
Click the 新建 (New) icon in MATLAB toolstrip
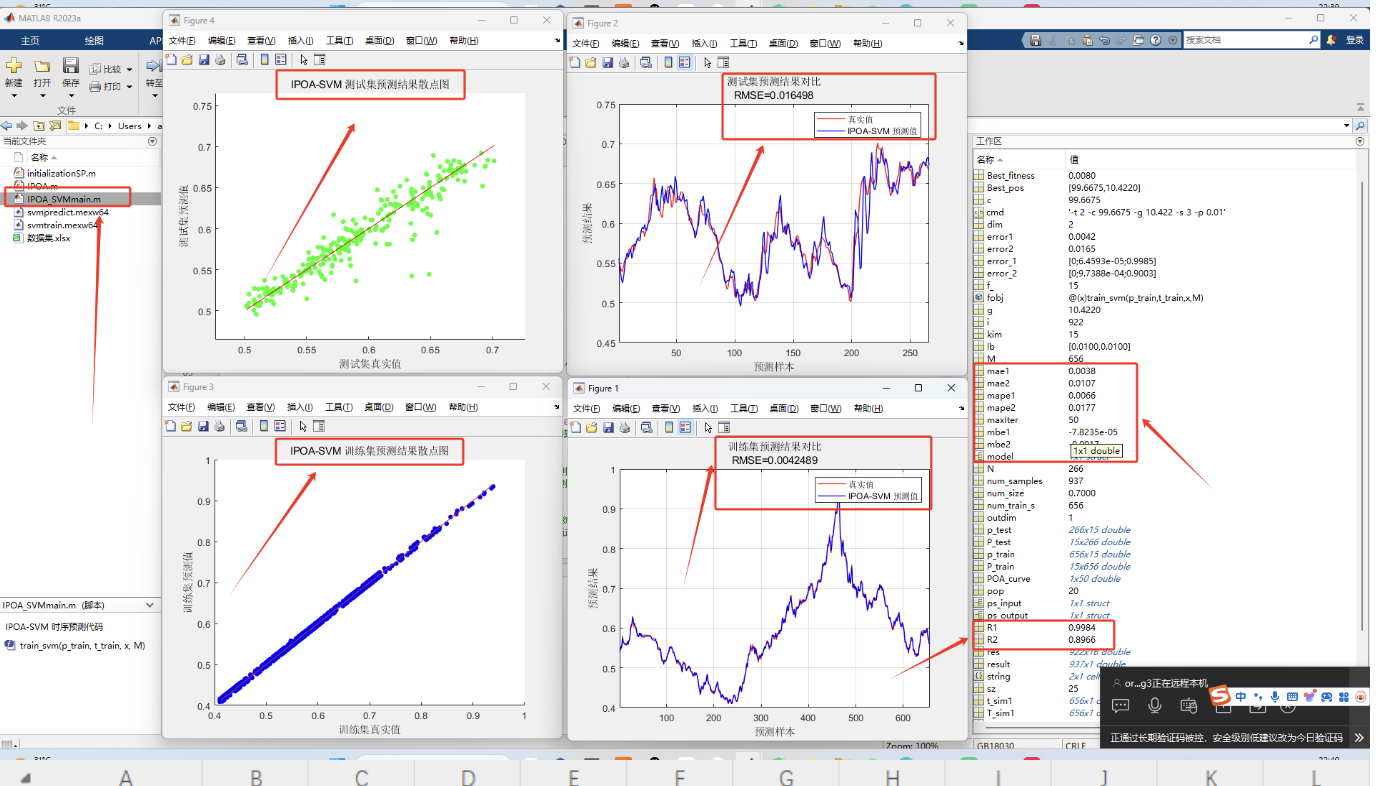pyautogui.click(x=13, y=65)
